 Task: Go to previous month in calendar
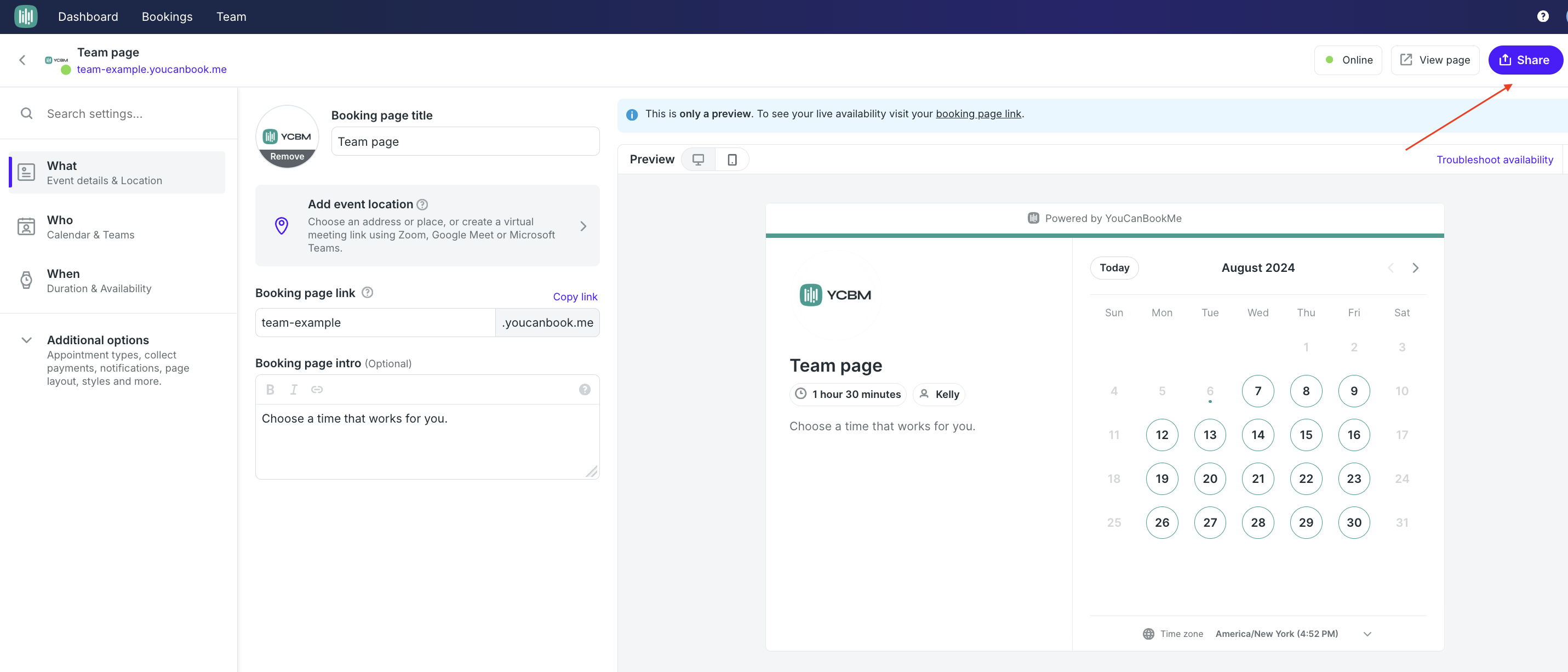click(1390, 268)
